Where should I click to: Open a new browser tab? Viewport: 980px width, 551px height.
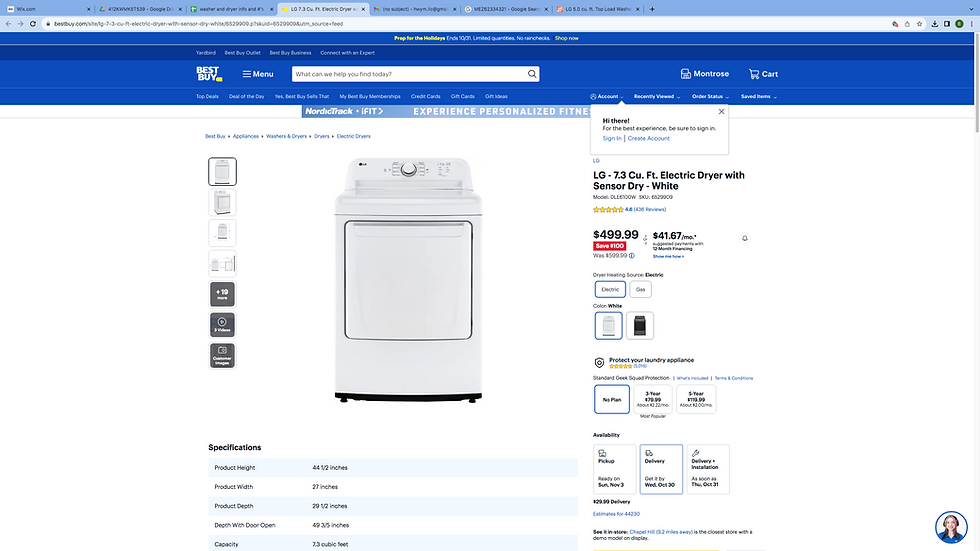coord(652,9)
